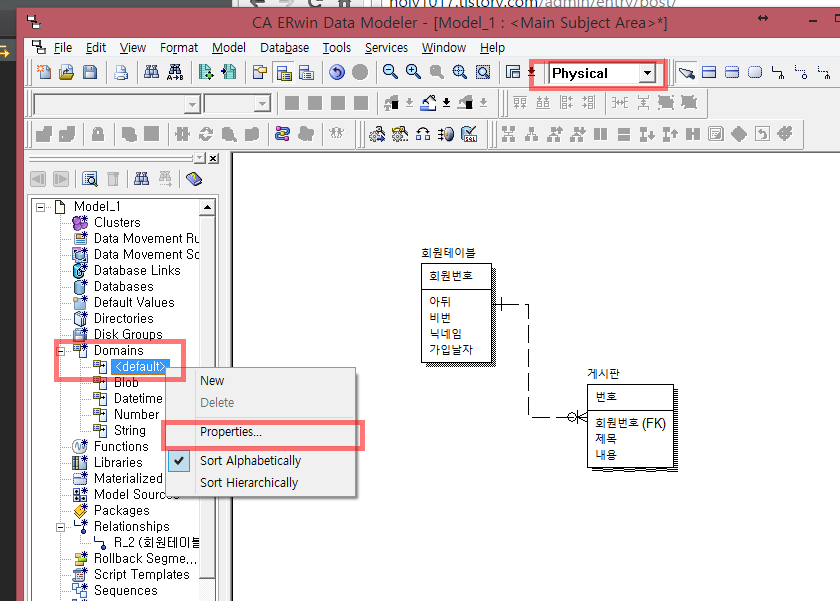Click the Model Explorer pane dropdown arrow

click(x=200, y=158)
